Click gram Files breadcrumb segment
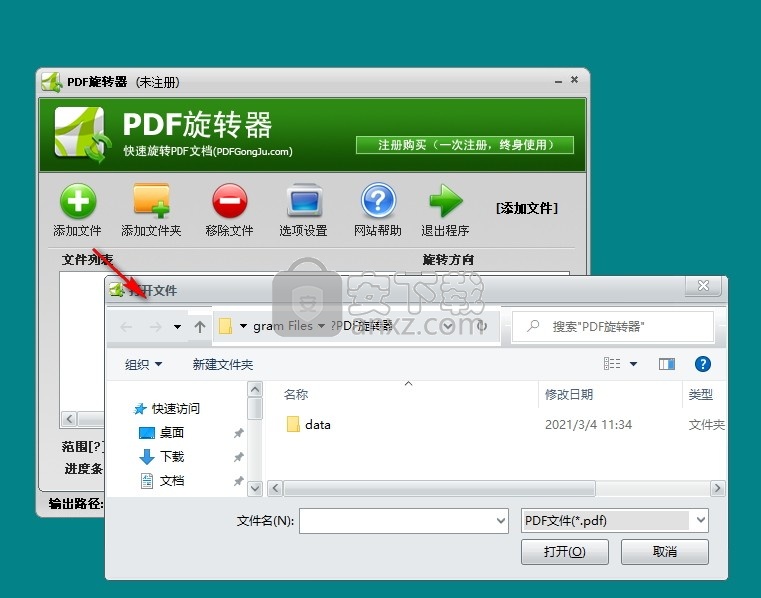Viewport: 761px width, 598px height. pyautogui.click(x=282, y=326)
